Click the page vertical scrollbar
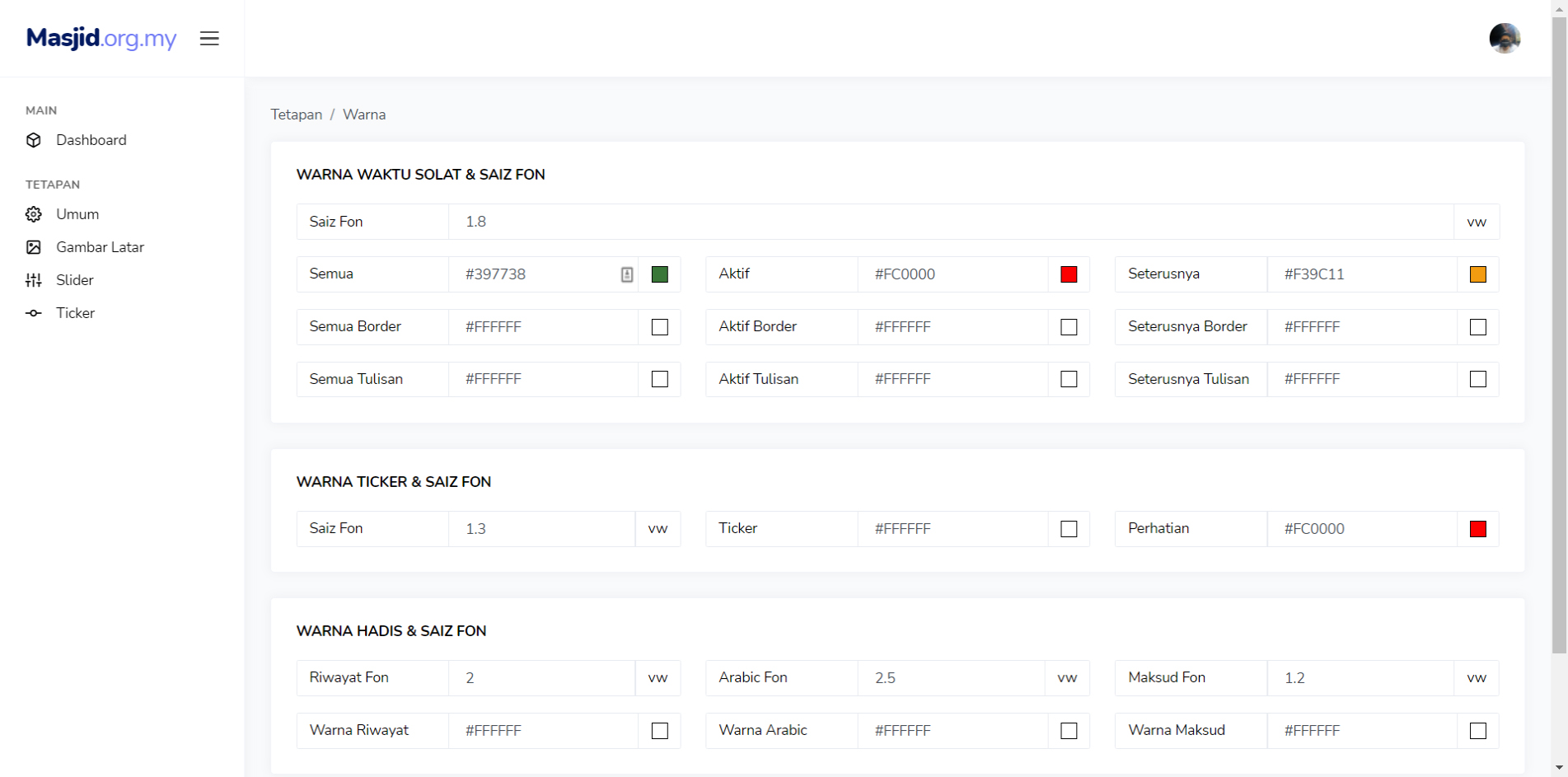 tap(1559, 330)
